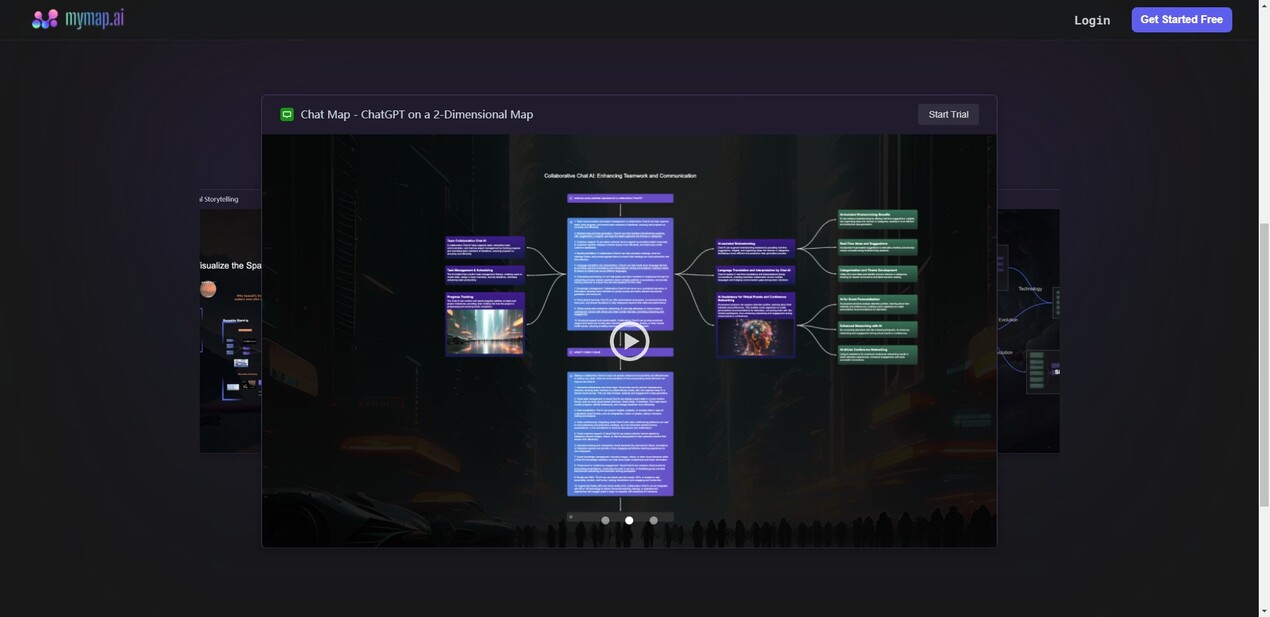Select the middle carousel dot
Screen dimensions: 1270x617
pyautogui.click(x=629, y=520)
